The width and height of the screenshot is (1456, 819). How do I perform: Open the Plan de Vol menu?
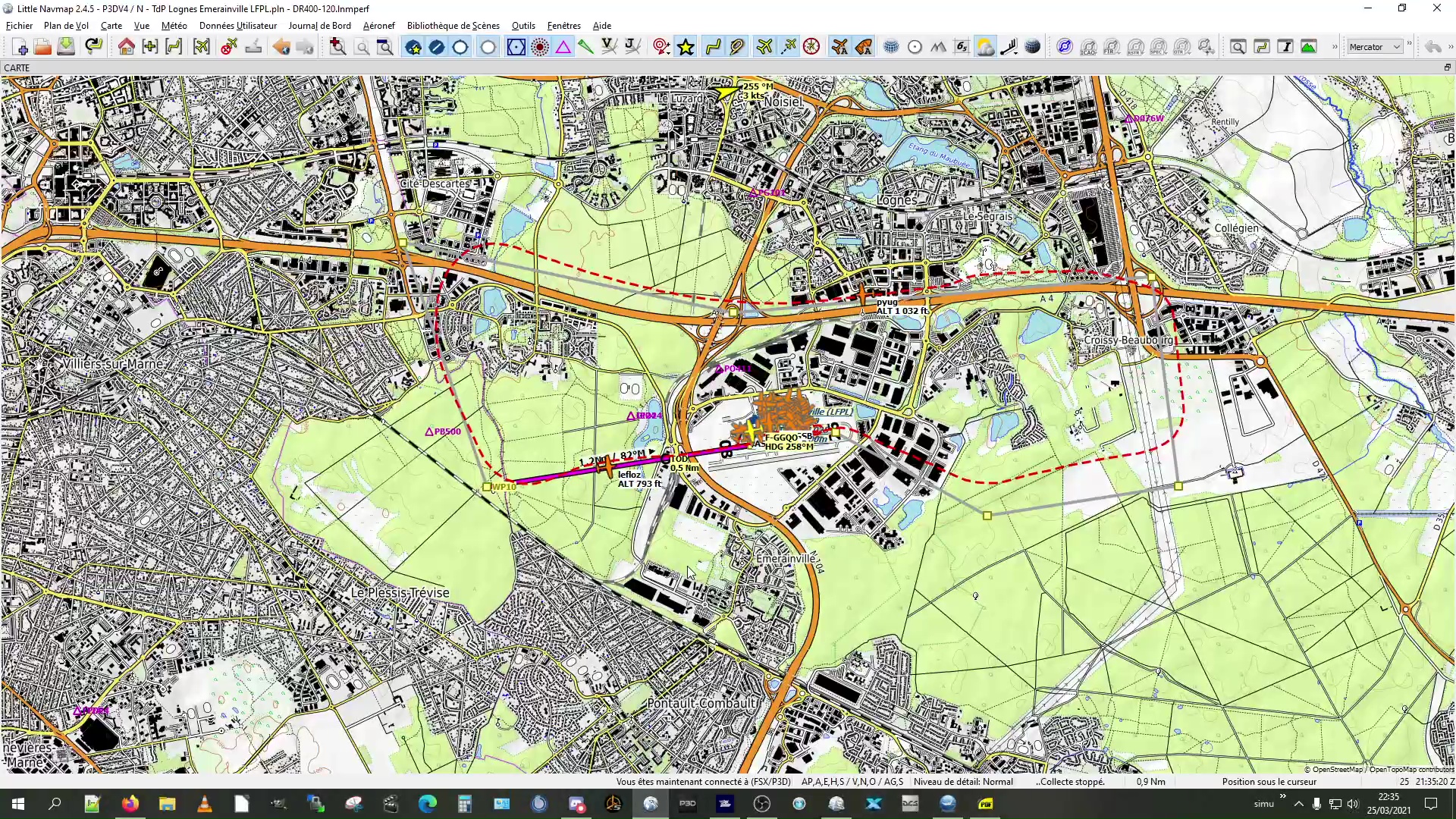(x=66, y=25)
